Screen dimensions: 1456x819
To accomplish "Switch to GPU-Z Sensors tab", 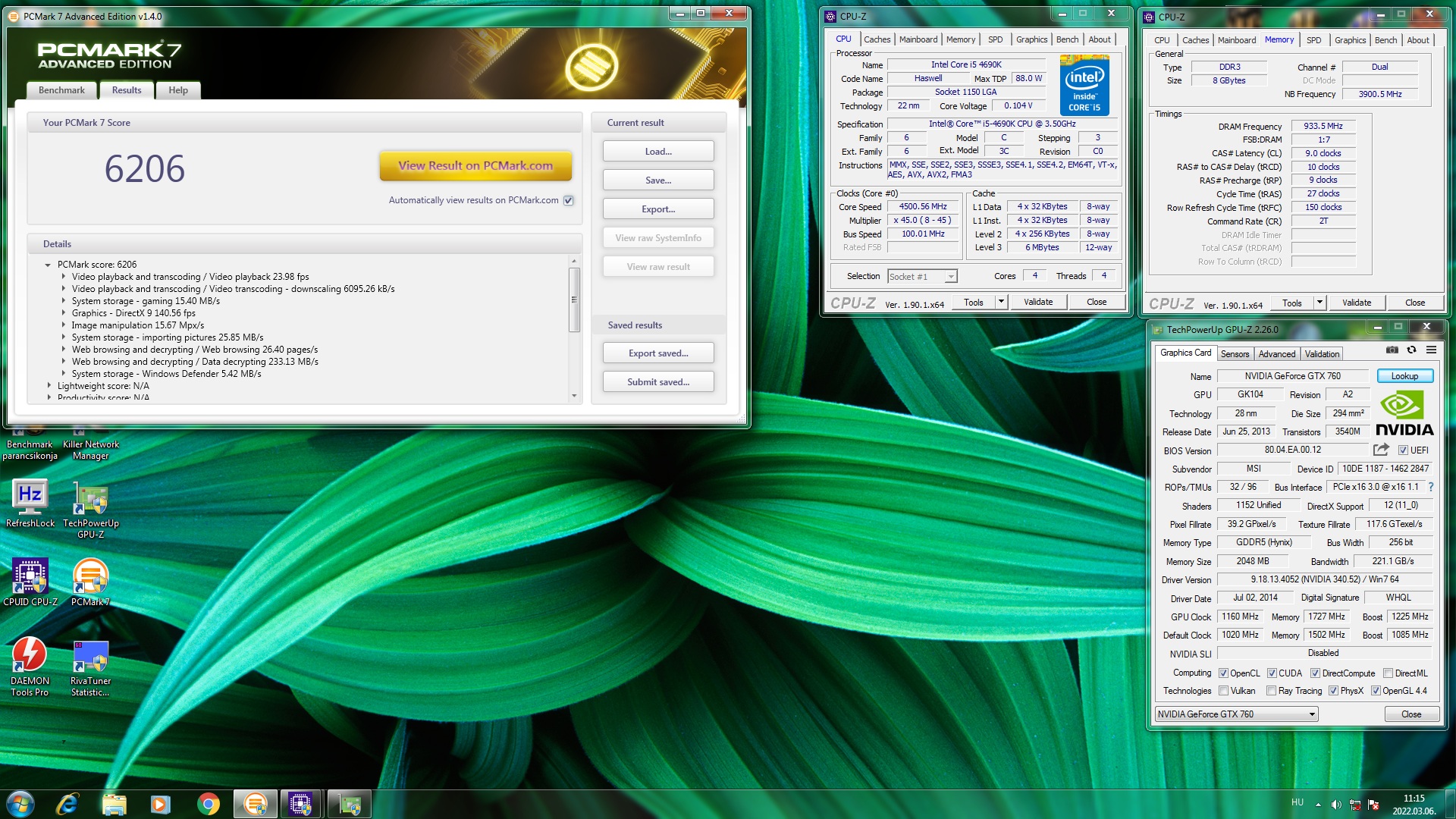I will [1235, 354].
